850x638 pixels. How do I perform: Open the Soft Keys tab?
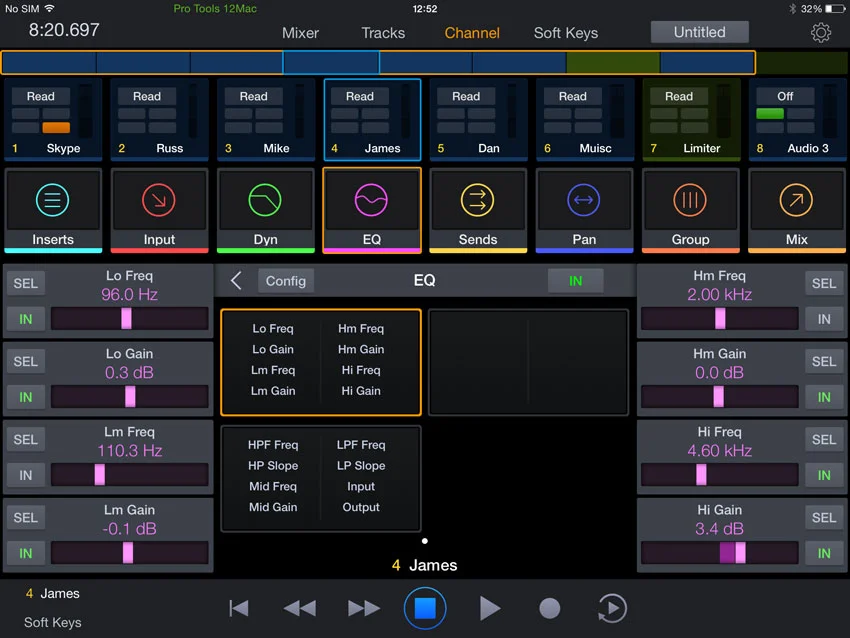(x=566, y=33)
